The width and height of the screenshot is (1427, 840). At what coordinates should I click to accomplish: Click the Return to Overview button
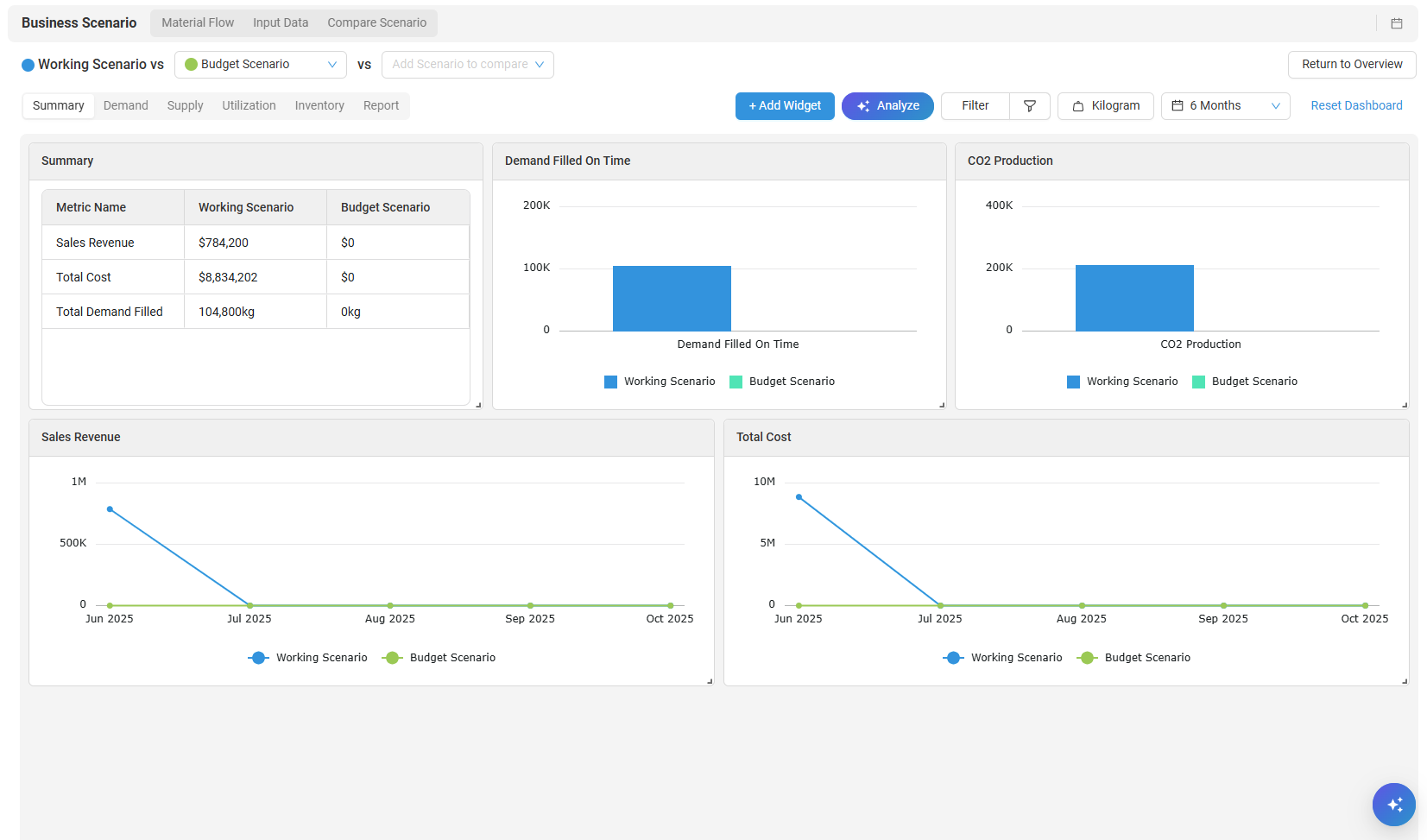tap(1352, 65)
